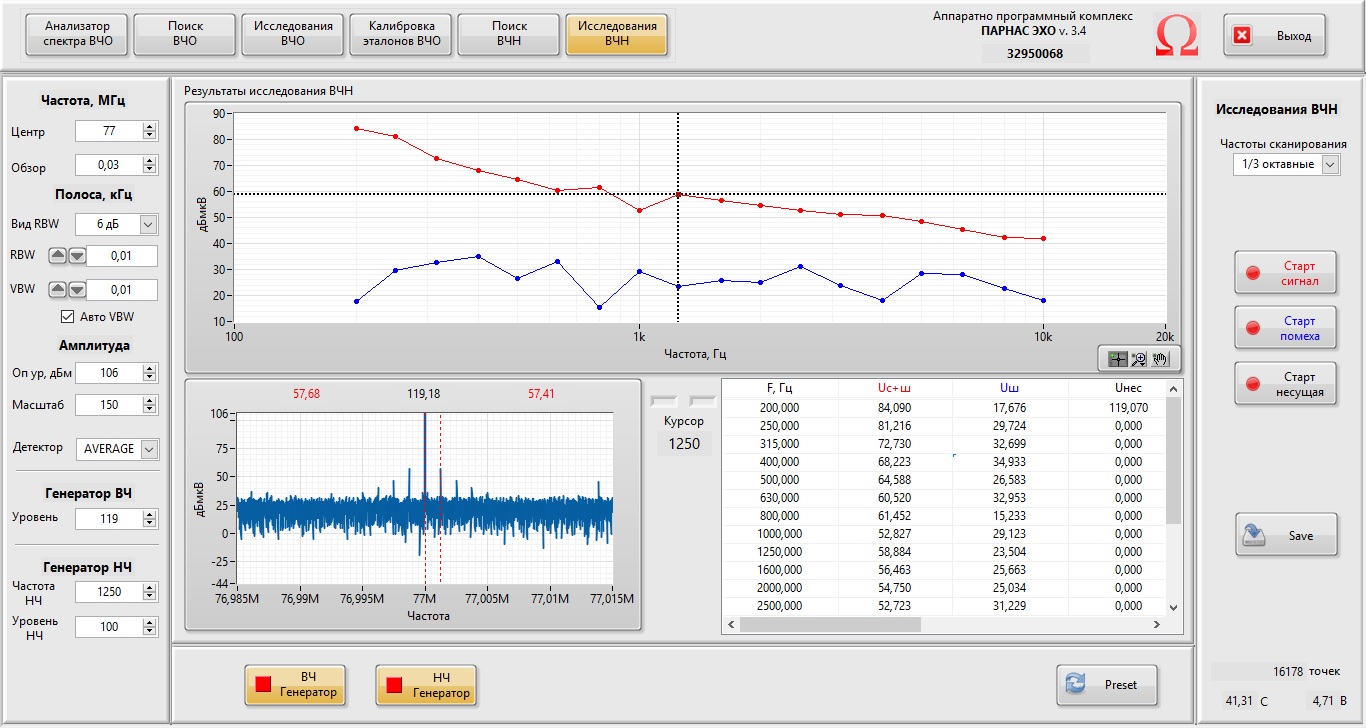Image resolution: width=1366 pixels, height=728 pixels.
Task: Select the crosshair cursor tool in graph palette
Action: pyautogui.click(x=1118, y=358)
